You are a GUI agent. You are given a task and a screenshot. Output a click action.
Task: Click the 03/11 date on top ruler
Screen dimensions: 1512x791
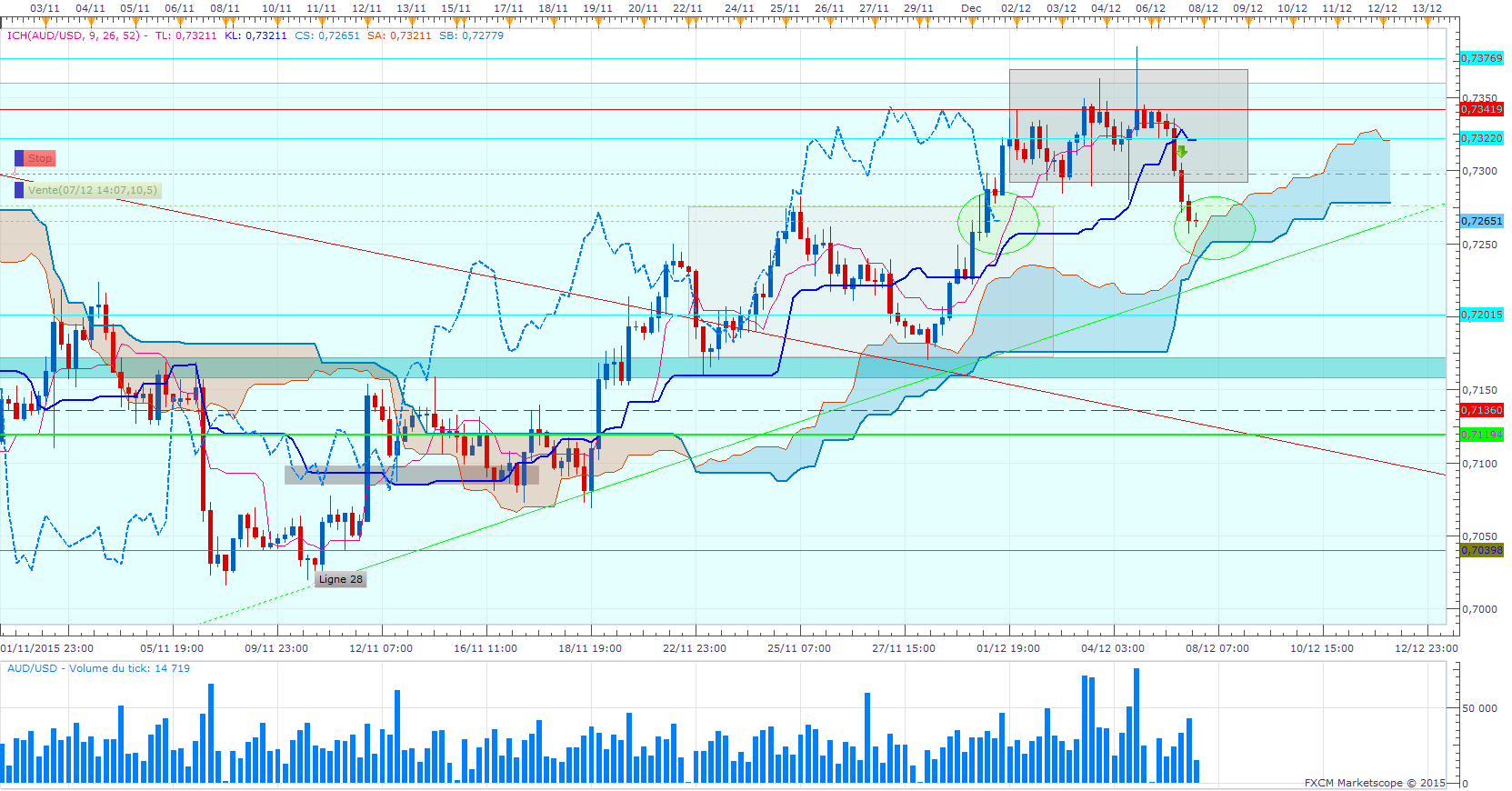point(45,8)
